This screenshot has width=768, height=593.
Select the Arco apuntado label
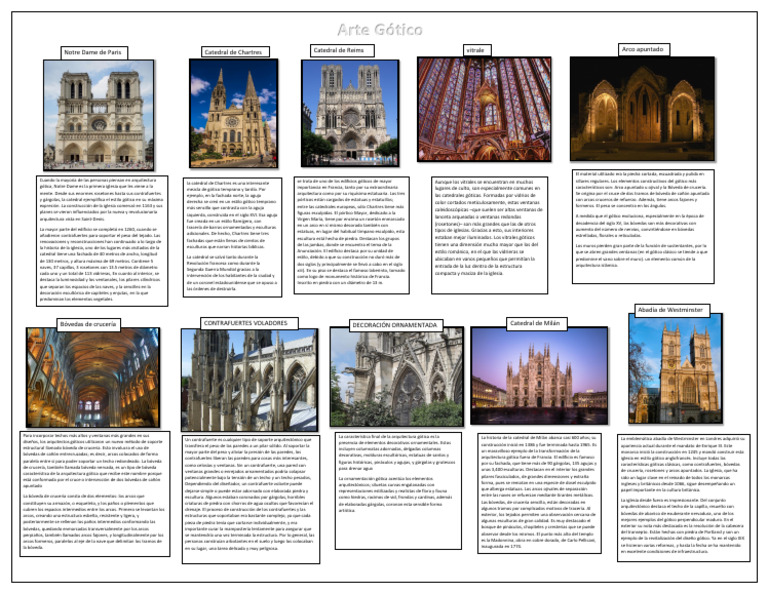coord(644,49)
